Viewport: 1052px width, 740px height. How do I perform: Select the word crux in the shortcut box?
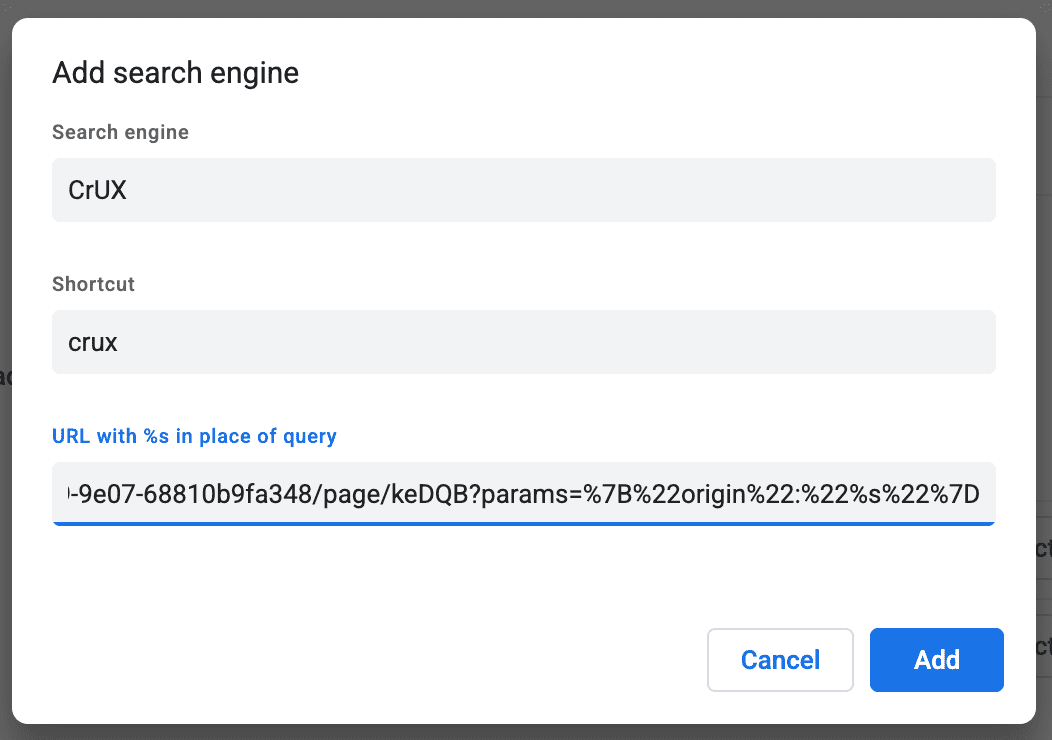point(91,341)
